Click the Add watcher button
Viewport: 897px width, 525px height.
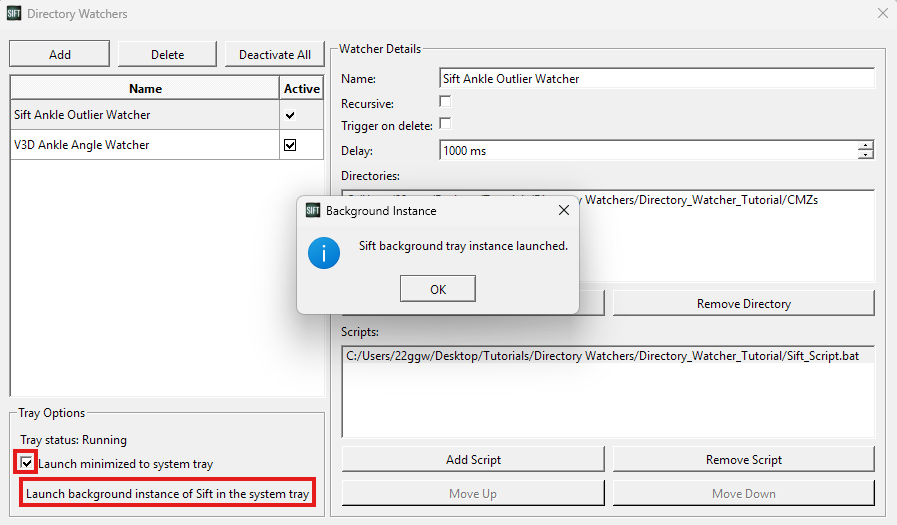tap(59, 54)
